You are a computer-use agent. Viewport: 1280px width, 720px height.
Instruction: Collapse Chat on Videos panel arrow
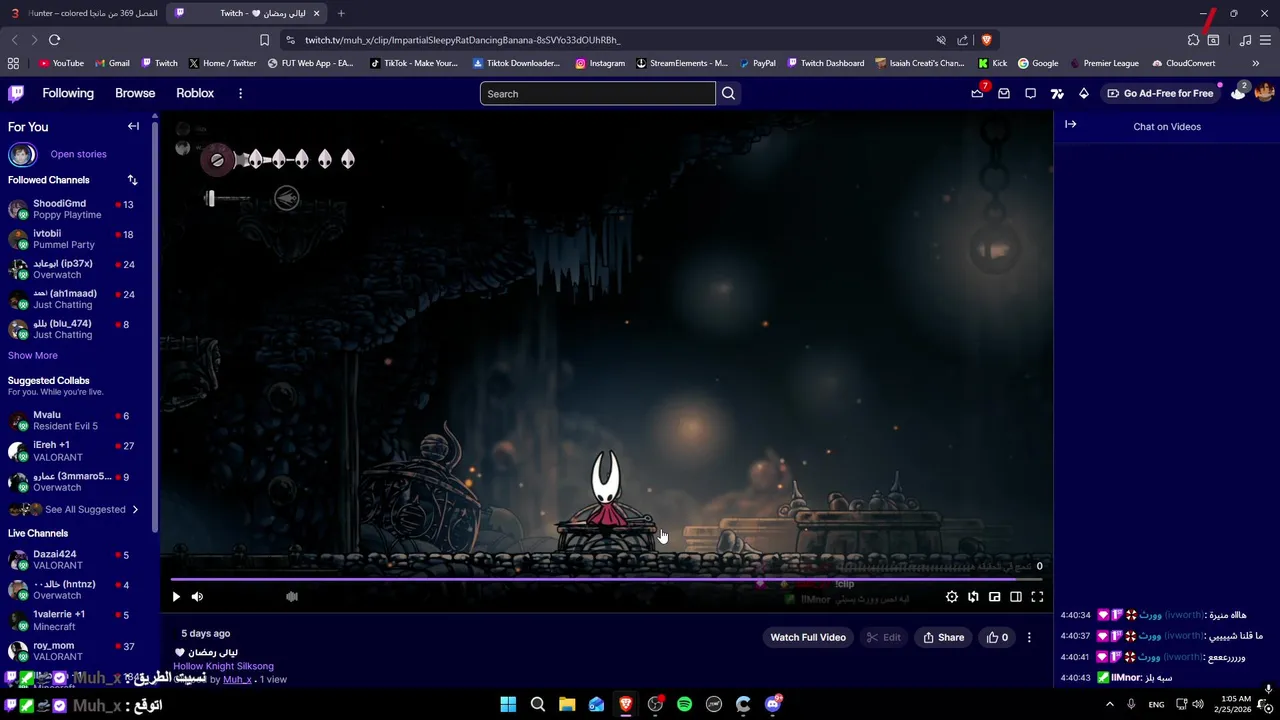coord(1070,124)
